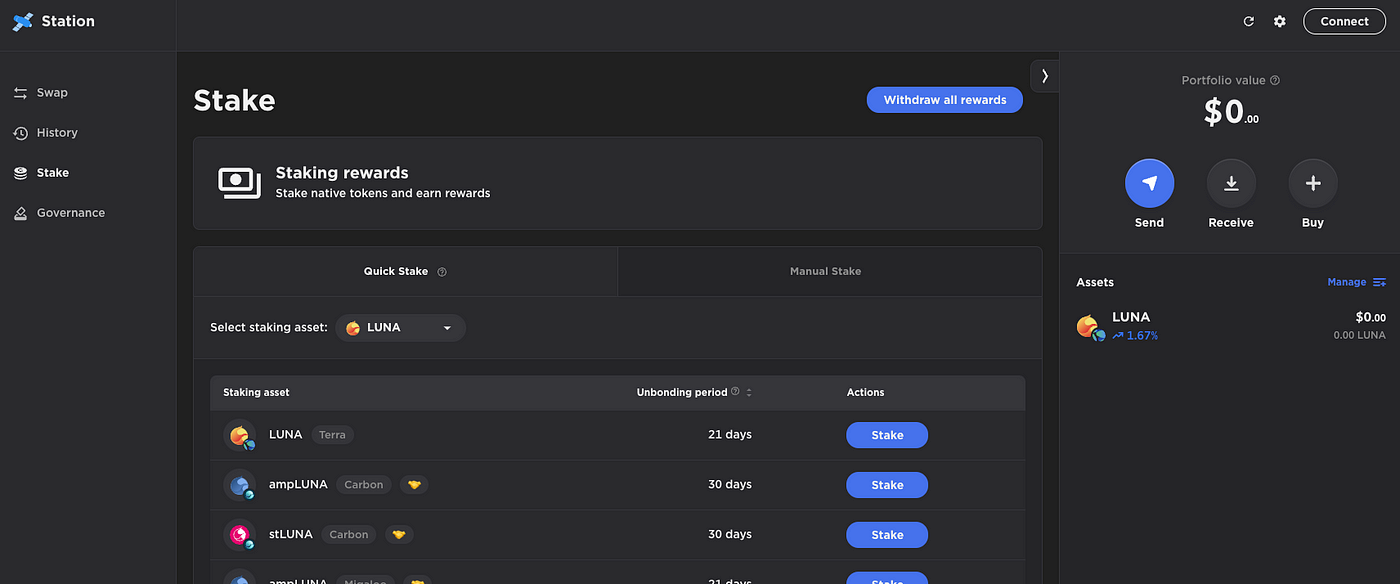
Task: Click 21 days for LUNA row
Action: pos(729,435)
